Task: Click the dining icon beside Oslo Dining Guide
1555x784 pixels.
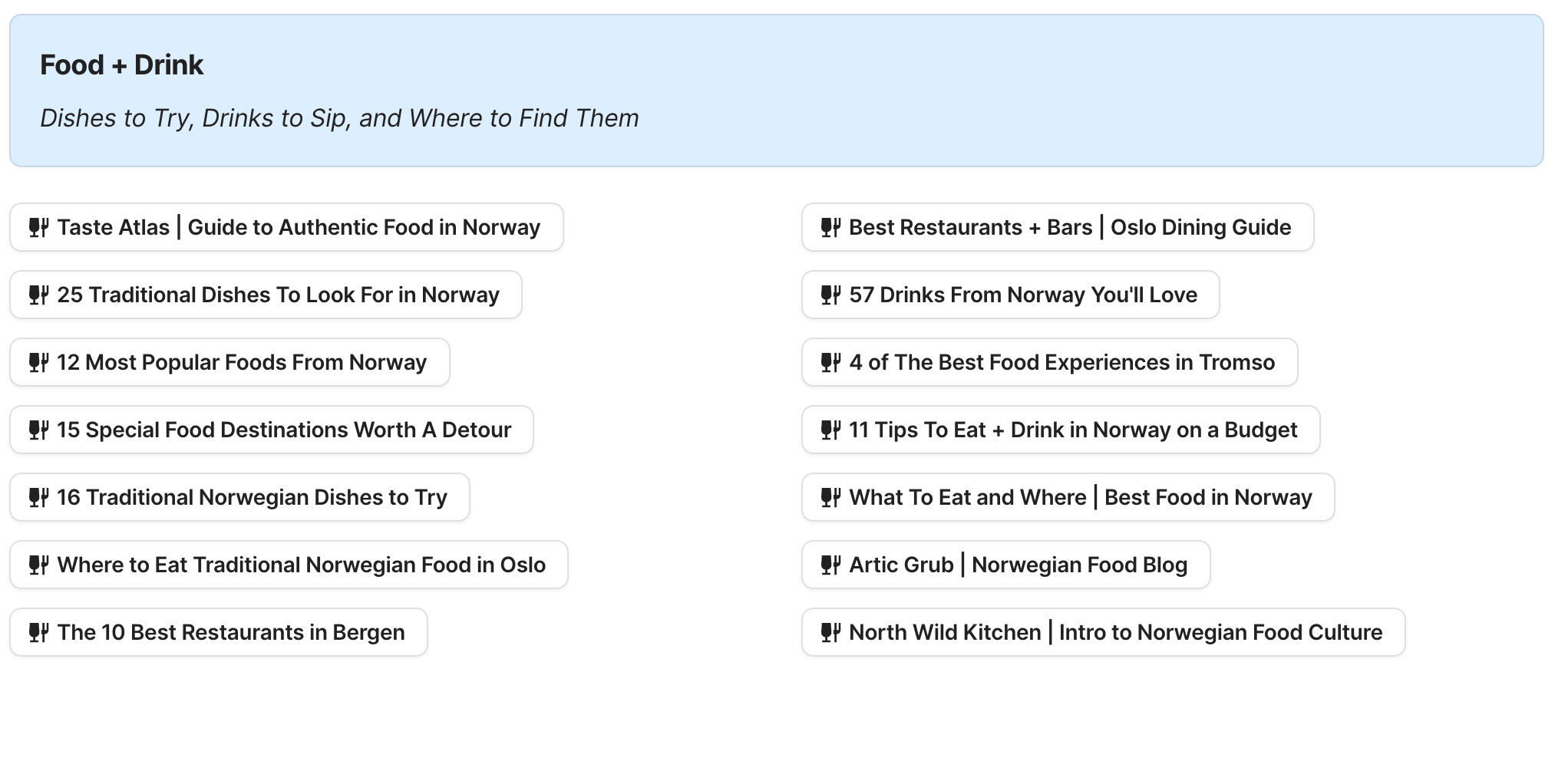Action: 831,227
